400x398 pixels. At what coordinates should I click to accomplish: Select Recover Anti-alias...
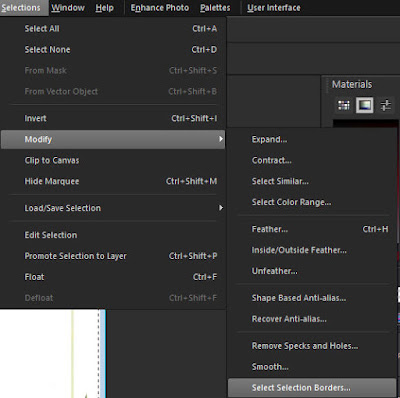(312, 319)
